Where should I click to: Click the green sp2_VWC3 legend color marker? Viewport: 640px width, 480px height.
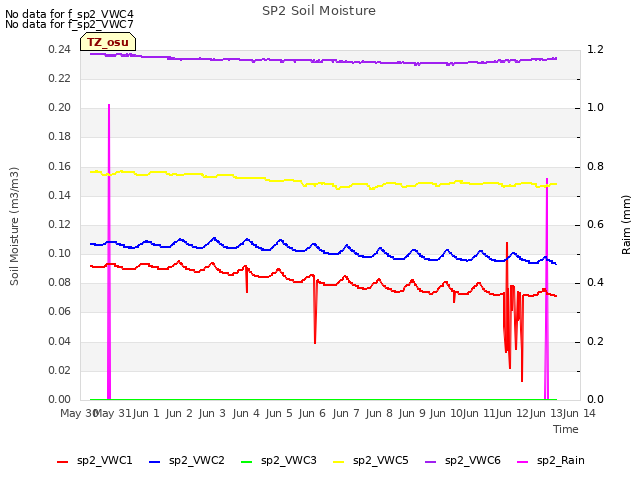coord(247,462)
